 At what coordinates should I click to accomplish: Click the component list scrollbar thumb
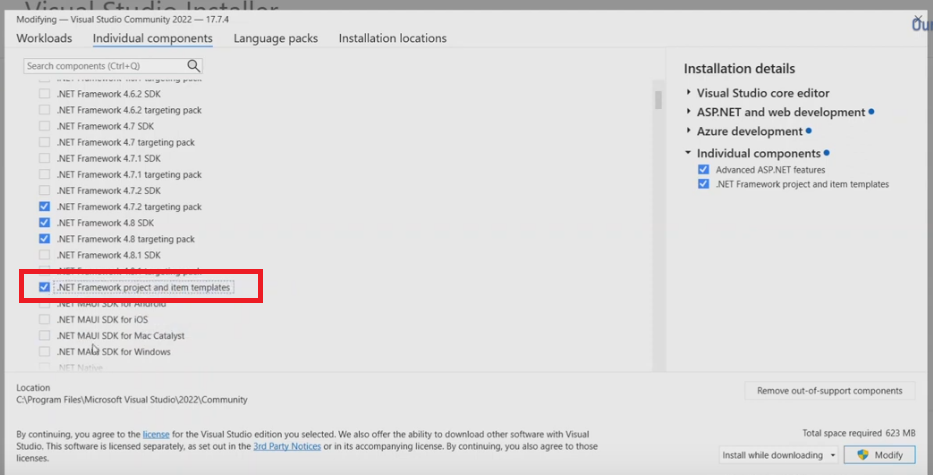point(658,99)
